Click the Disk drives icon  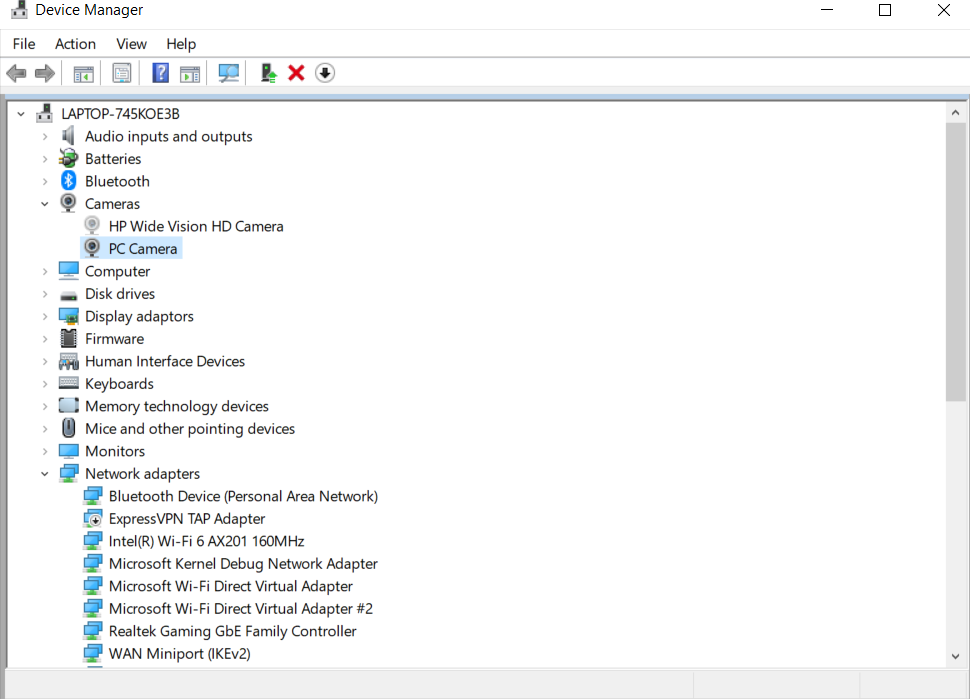click(x=68, y=296)
